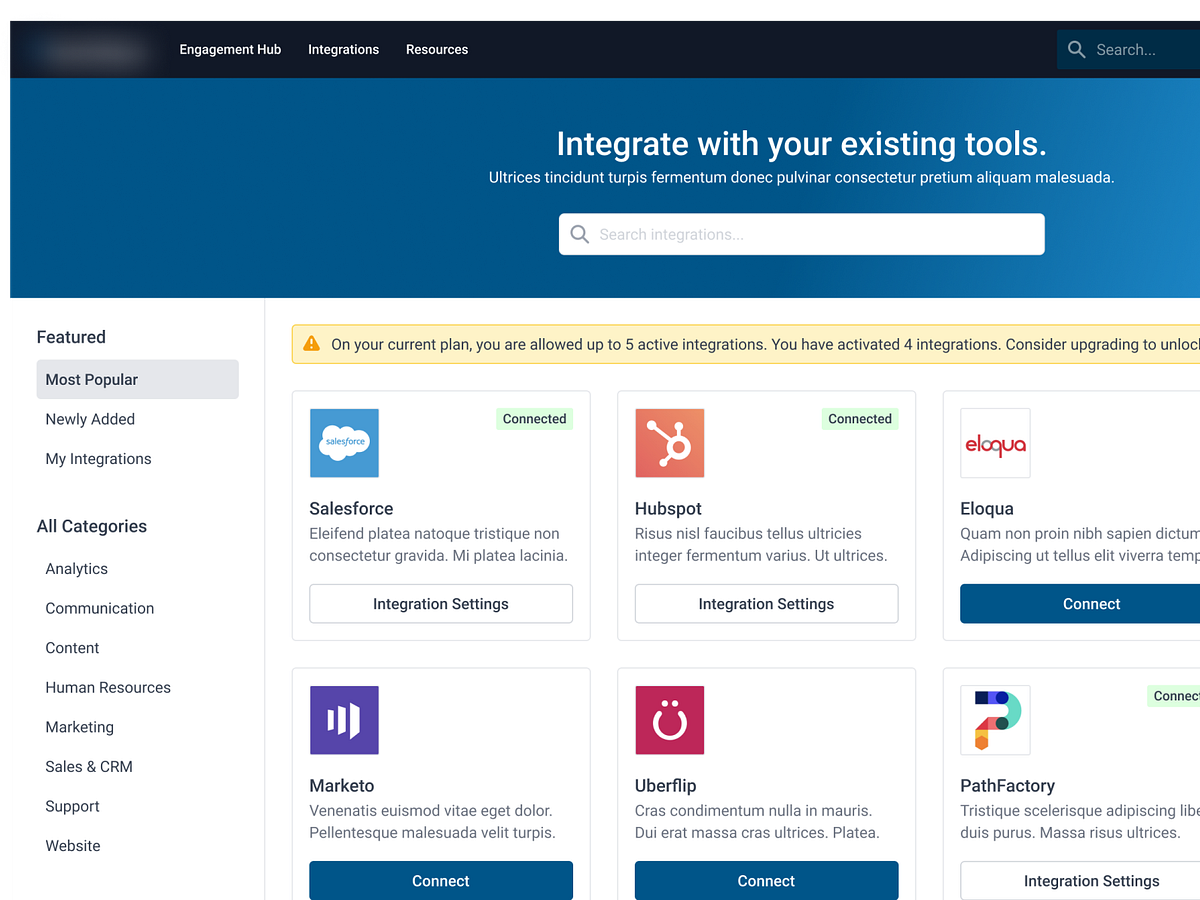Open the Sales & CRM category
This screenshot has height=900, width=1200.
(x=89, y=766)
